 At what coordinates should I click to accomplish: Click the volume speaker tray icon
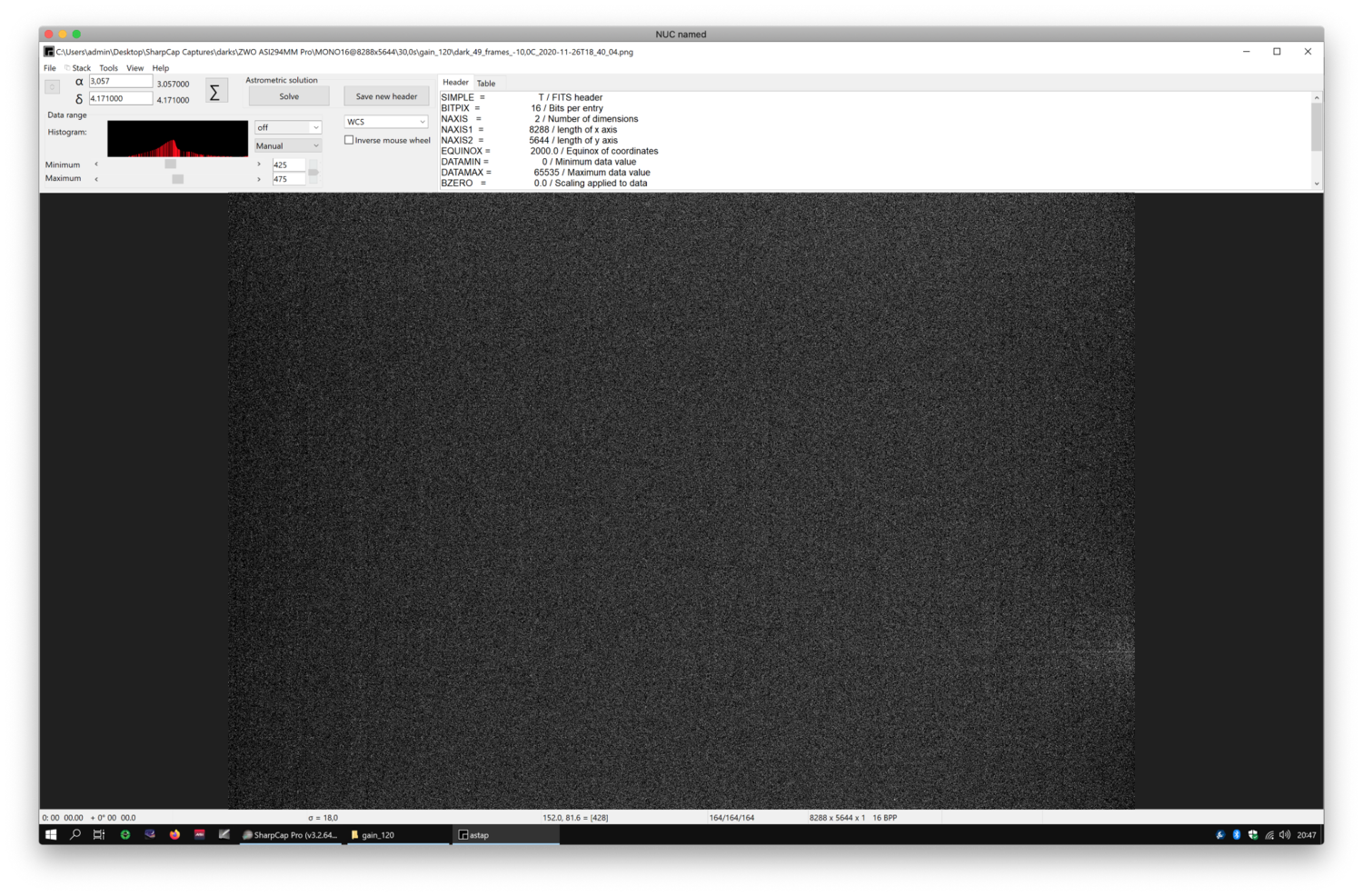(1285, 834)
